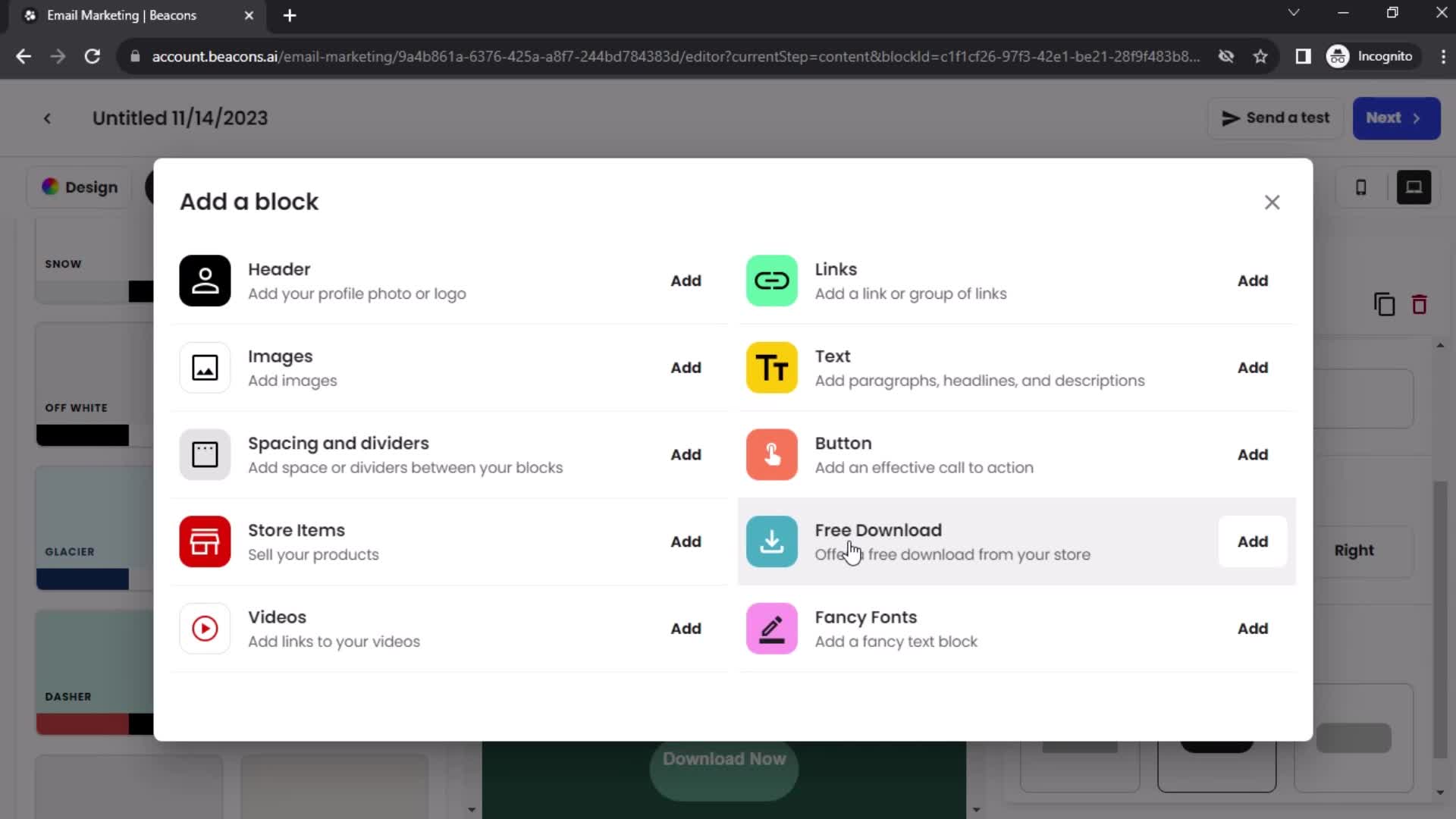Add a Fancy Fonts block
1456x819 pixels.
click(x=1253, y=628)
